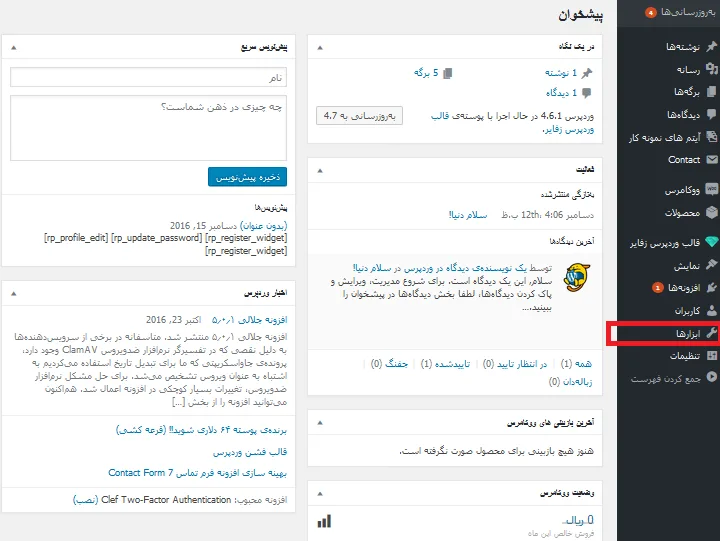
Task: Click the updates count badge 4
Action: [x=650, y=12]
